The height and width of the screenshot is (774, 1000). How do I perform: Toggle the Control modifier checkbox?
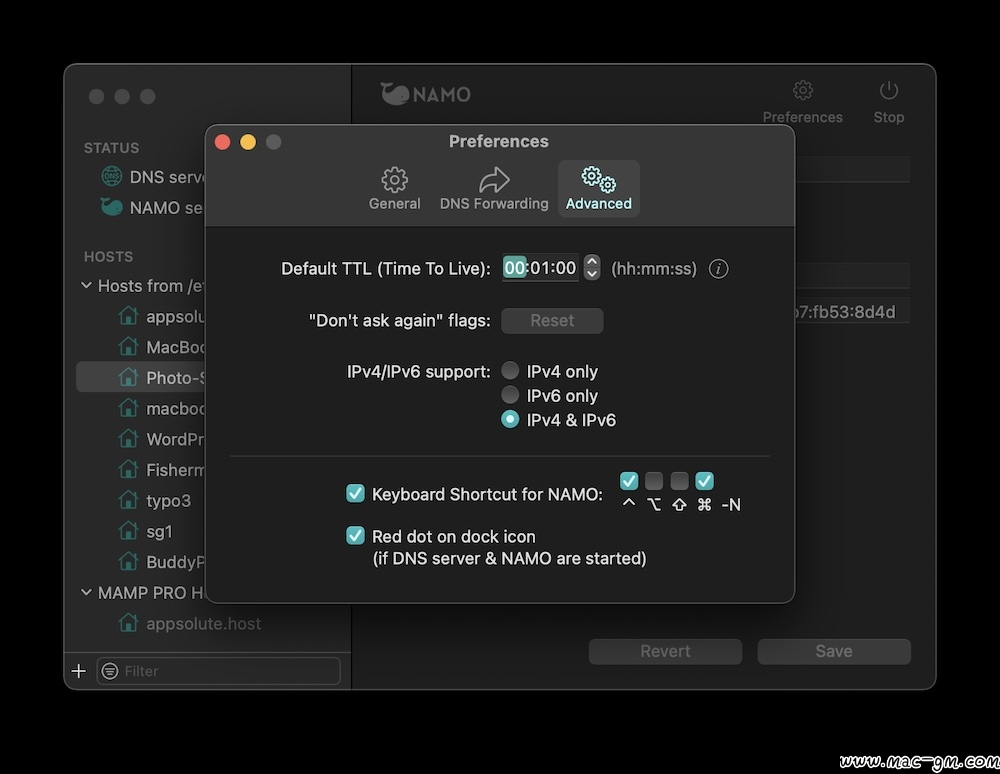[x=629, y=481]
